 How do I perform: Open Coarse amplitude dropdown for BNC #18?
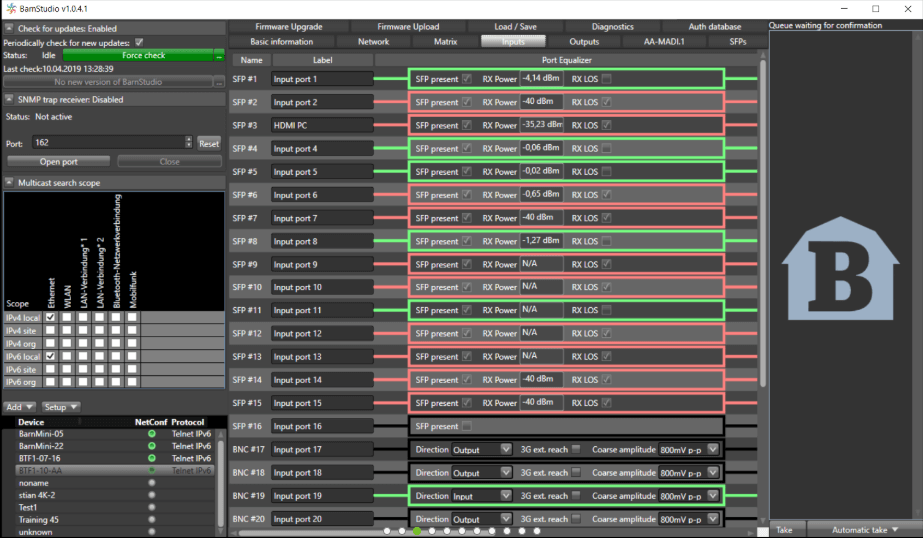pos(712,473)
